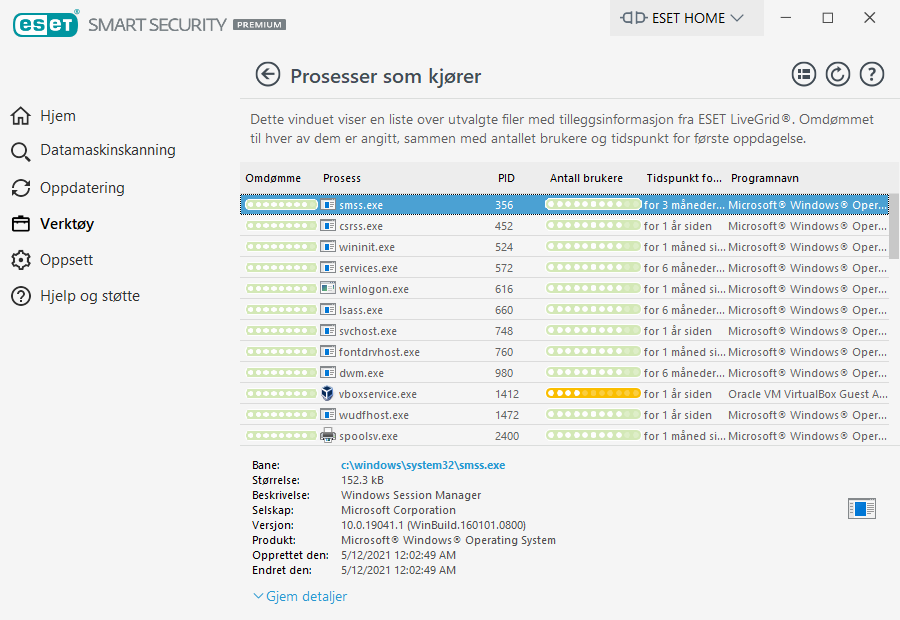Click the fontdrvhost.exe process icon
This screenshot has width=900, height=620.
[x=328, y=352]
